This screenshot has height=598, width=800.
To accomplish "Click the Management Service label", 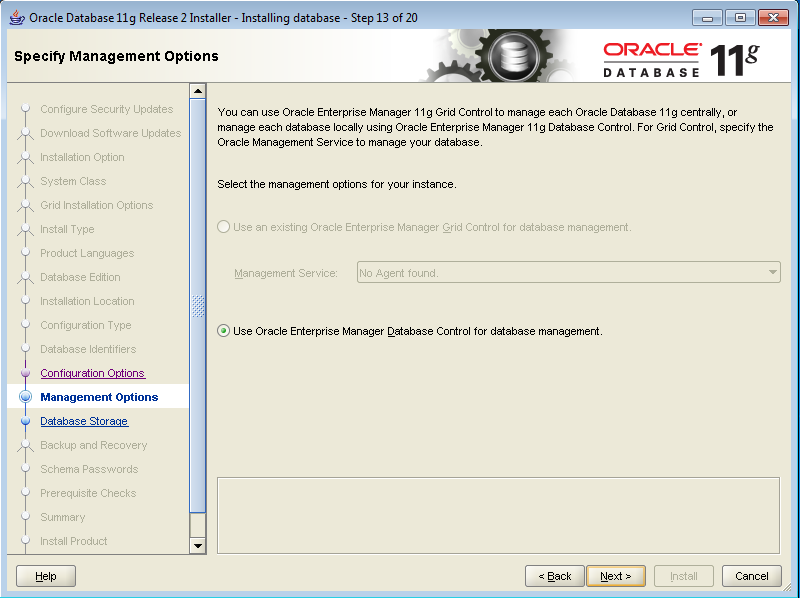I will [x=286, y=273].
